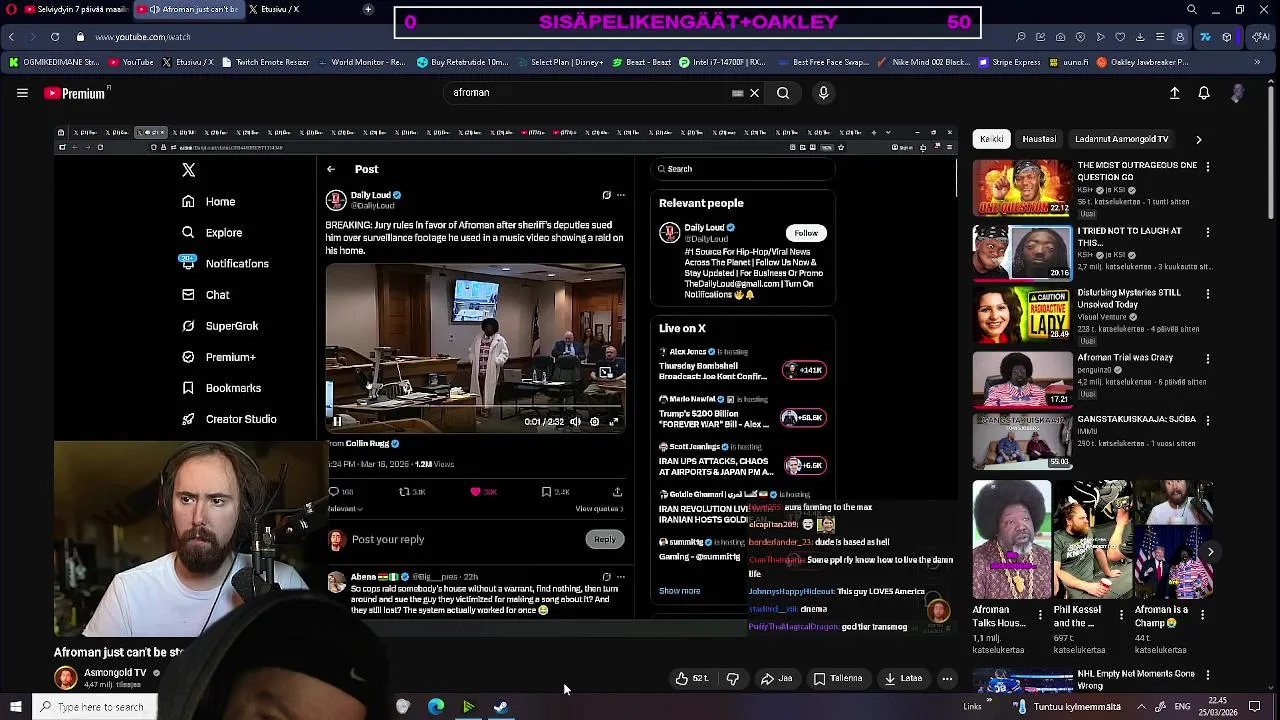1280x720 pixels.
Task: Save the video using Tallenna button
Action: pyautogui.click(x=838, y=678)
